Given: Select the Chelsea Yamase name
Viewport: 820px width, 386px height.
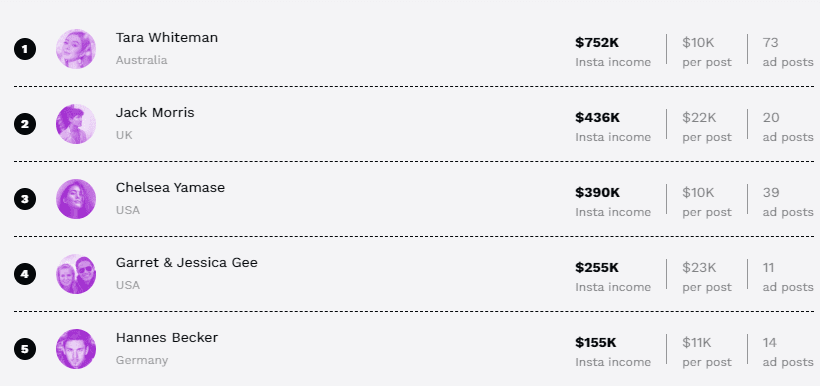Looking at the screenshot, I should coord(170,187).
